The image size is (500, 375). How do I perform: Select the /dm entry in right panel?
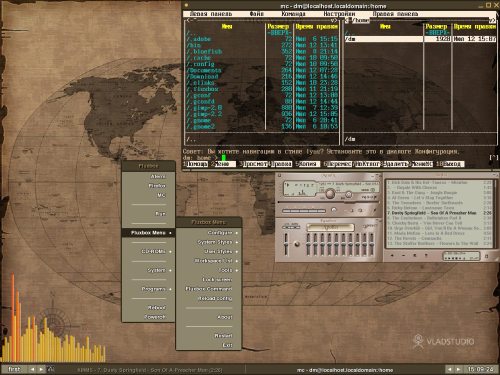pos(420,39)
